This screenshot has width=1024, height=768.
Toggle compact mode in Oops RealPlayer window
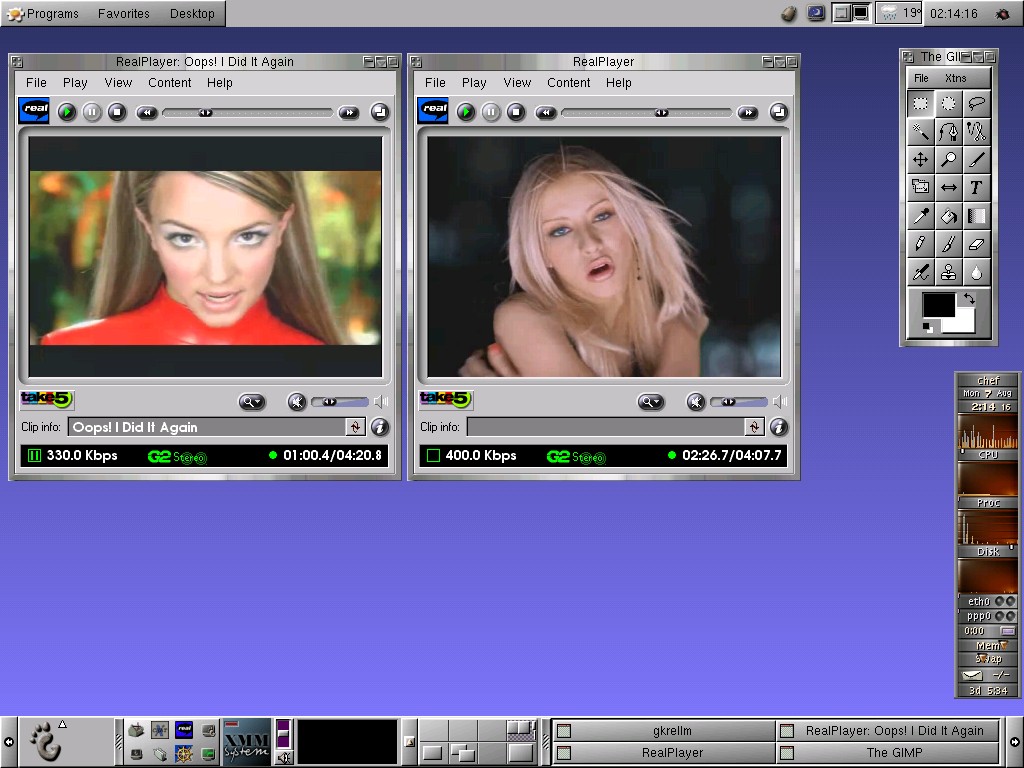point(380,112)
